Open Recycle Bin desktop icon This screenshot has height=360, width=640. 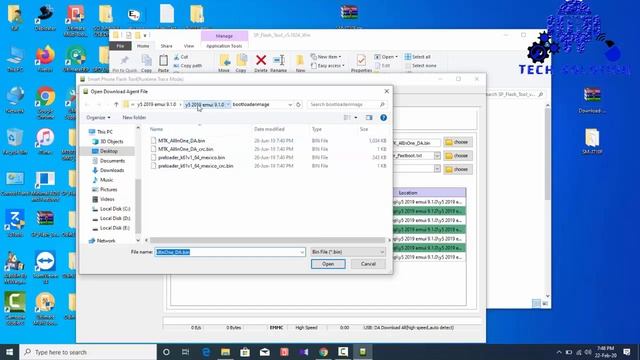point(15,142)
